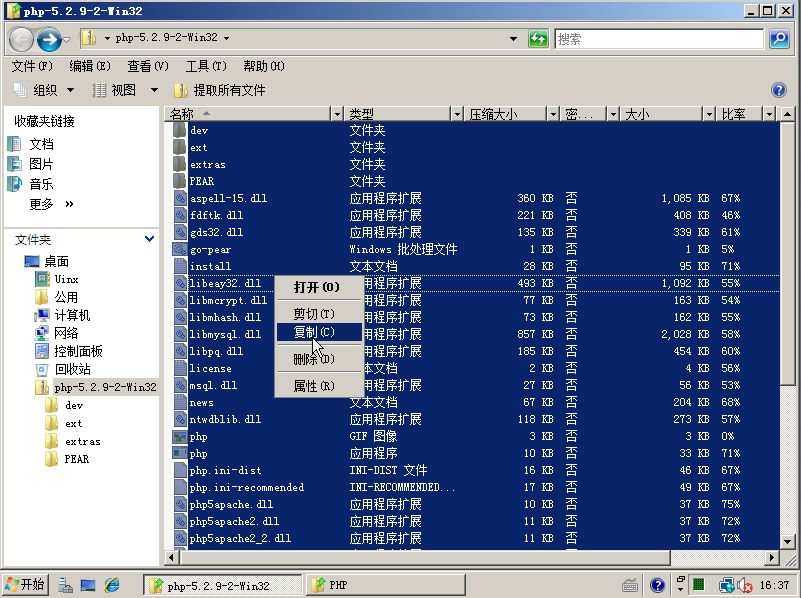Select 控制面板 in folder tree
The width and height of the screenshot is (801, 598).
(79, 351)
